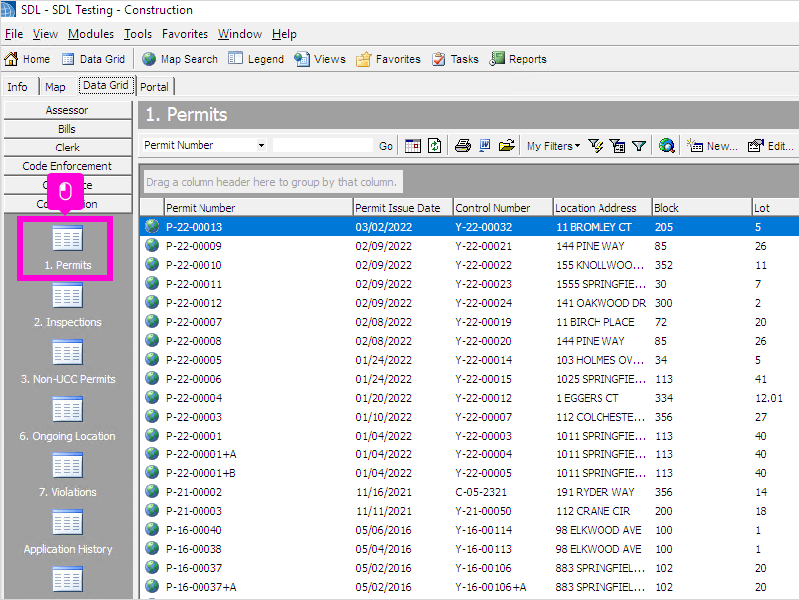This screenshot has height=600, width=800.
Task: Launch Map Search from the toolbar
Action: coord(180,59)
